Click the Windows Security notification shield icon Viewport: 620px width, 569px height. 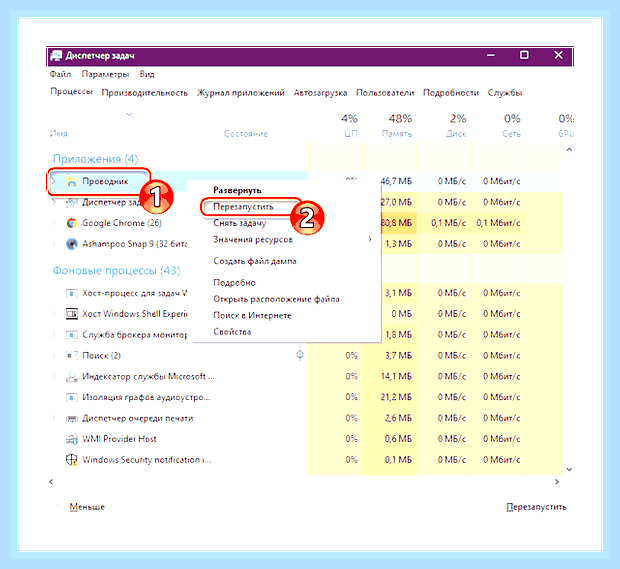coord(72,460)
